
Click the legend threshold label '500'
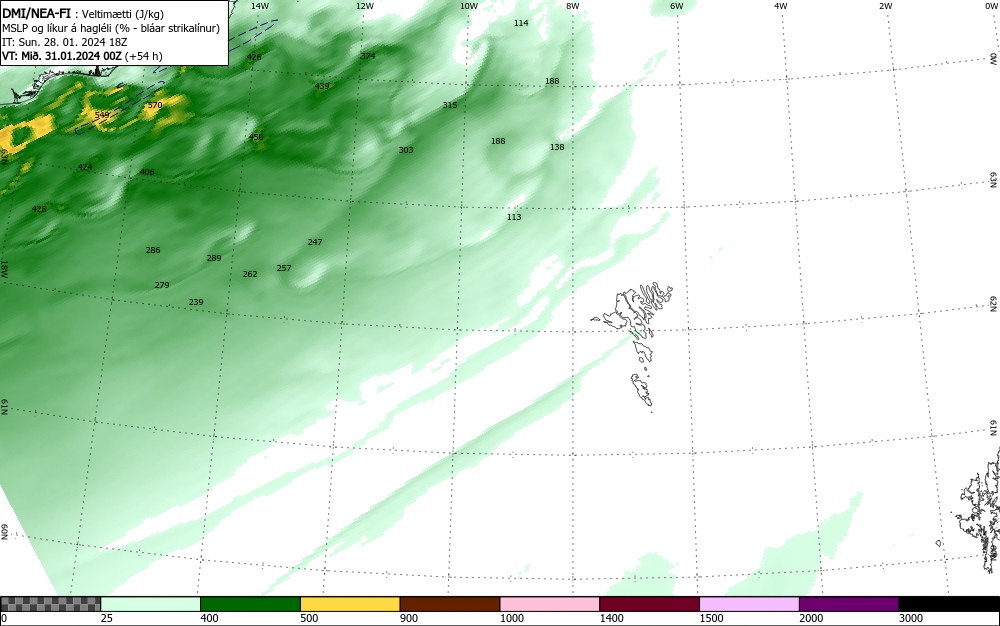pyautogui.click(x=309, y=618)
